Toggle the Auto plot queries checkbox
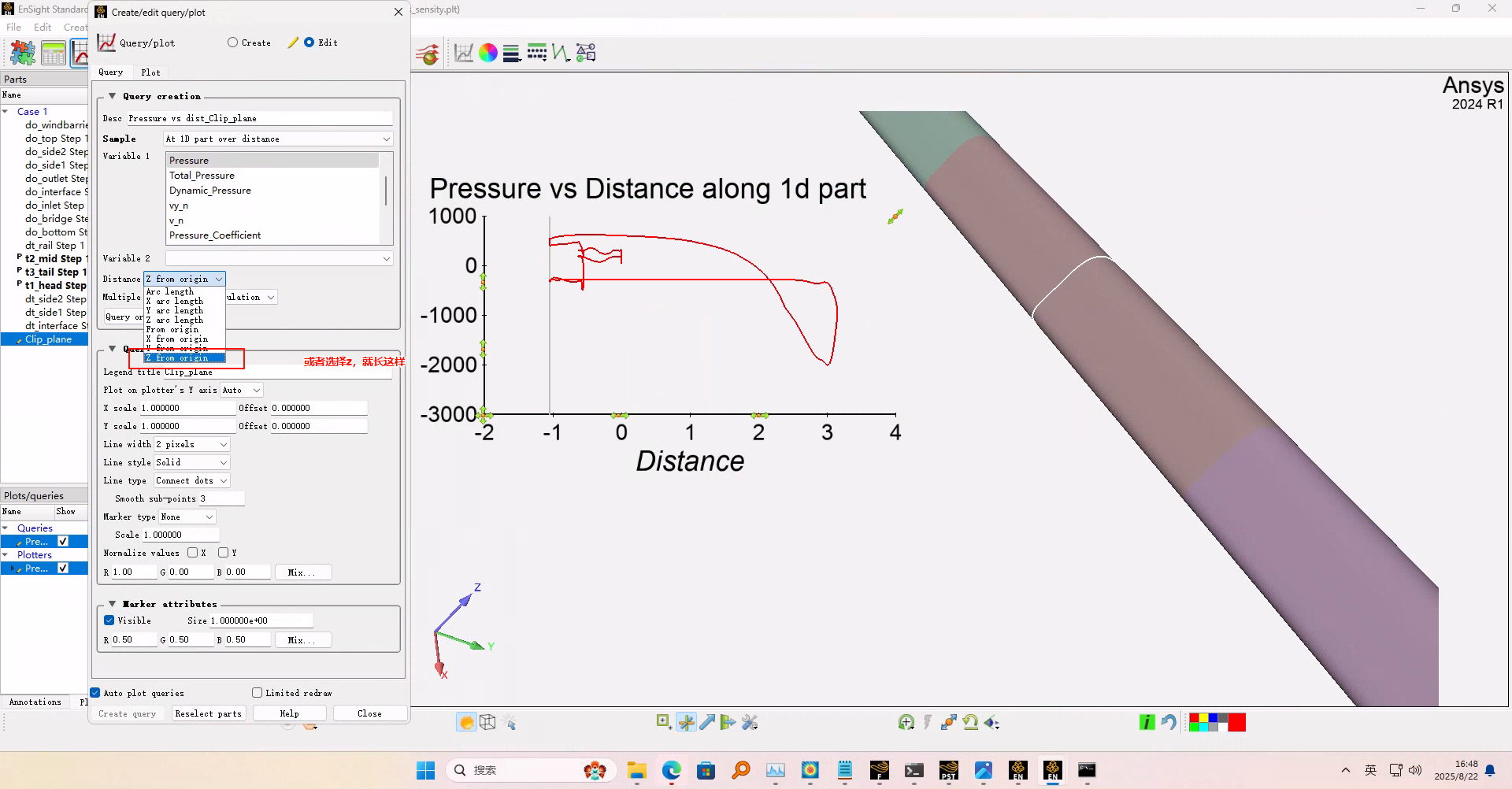The image size is (1512, 789). coord(95,693)
